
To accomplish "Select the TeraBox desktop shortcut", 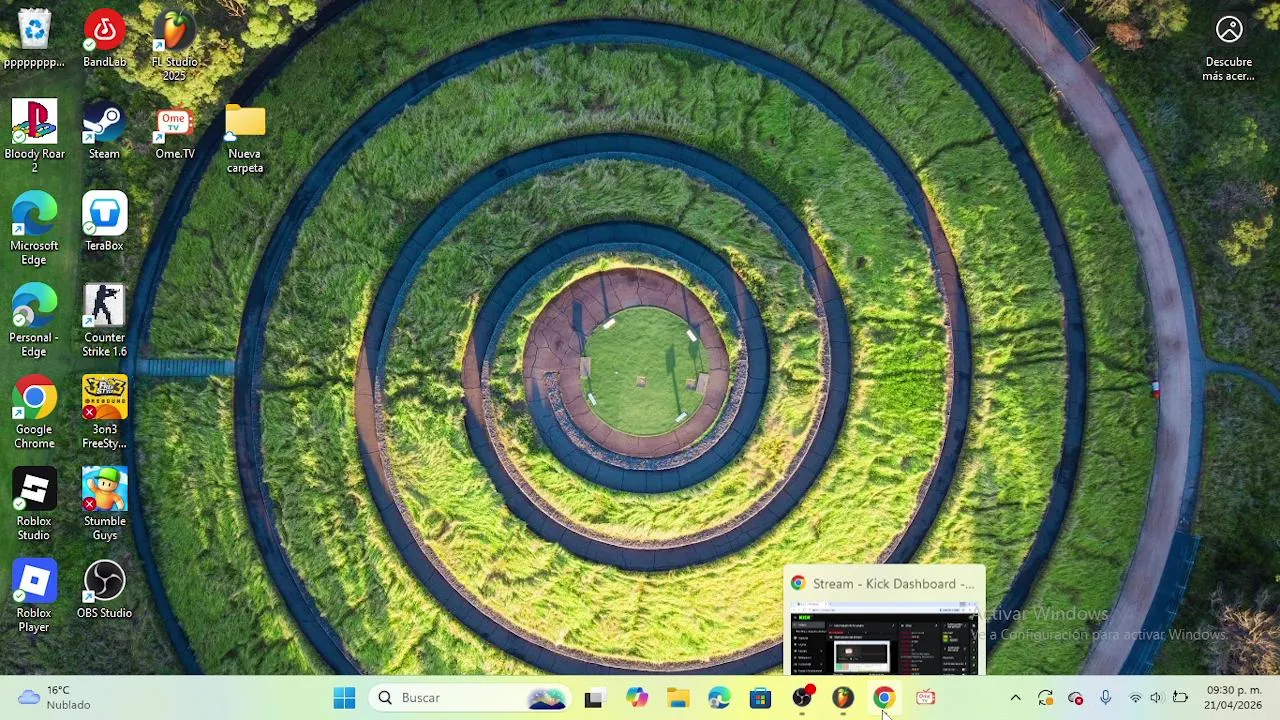I will pyautogui.click(x=104, y=222).
